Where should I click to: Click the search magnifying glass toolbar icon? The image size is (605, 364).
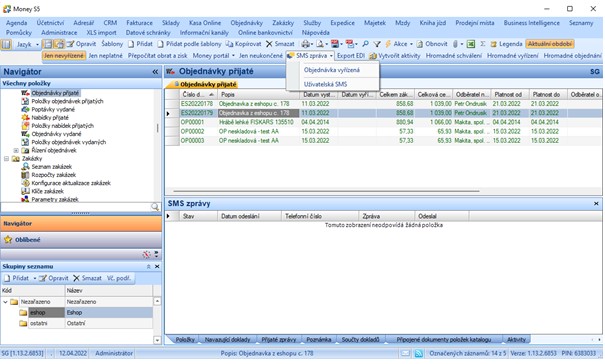[x=365, y=44]
